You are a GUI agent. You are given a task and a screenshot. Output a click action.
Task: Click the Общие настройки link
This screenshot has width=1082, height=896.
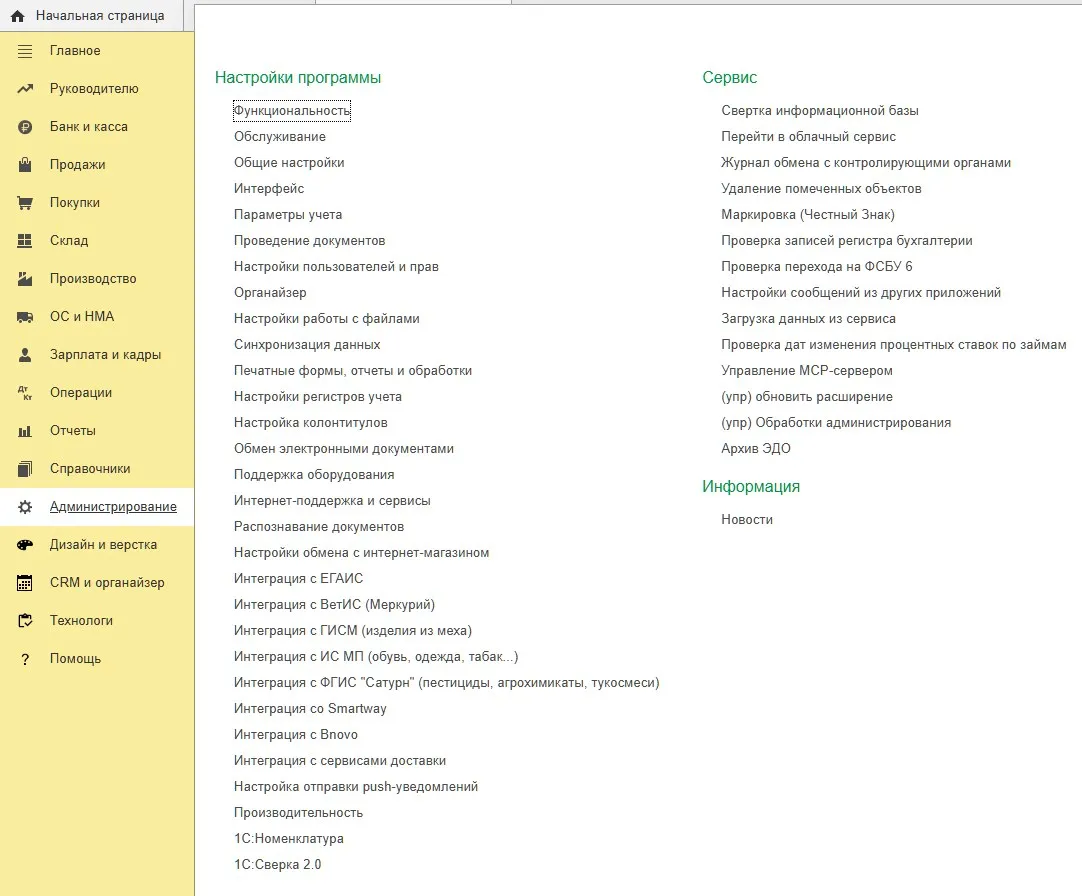coord(289,163)
